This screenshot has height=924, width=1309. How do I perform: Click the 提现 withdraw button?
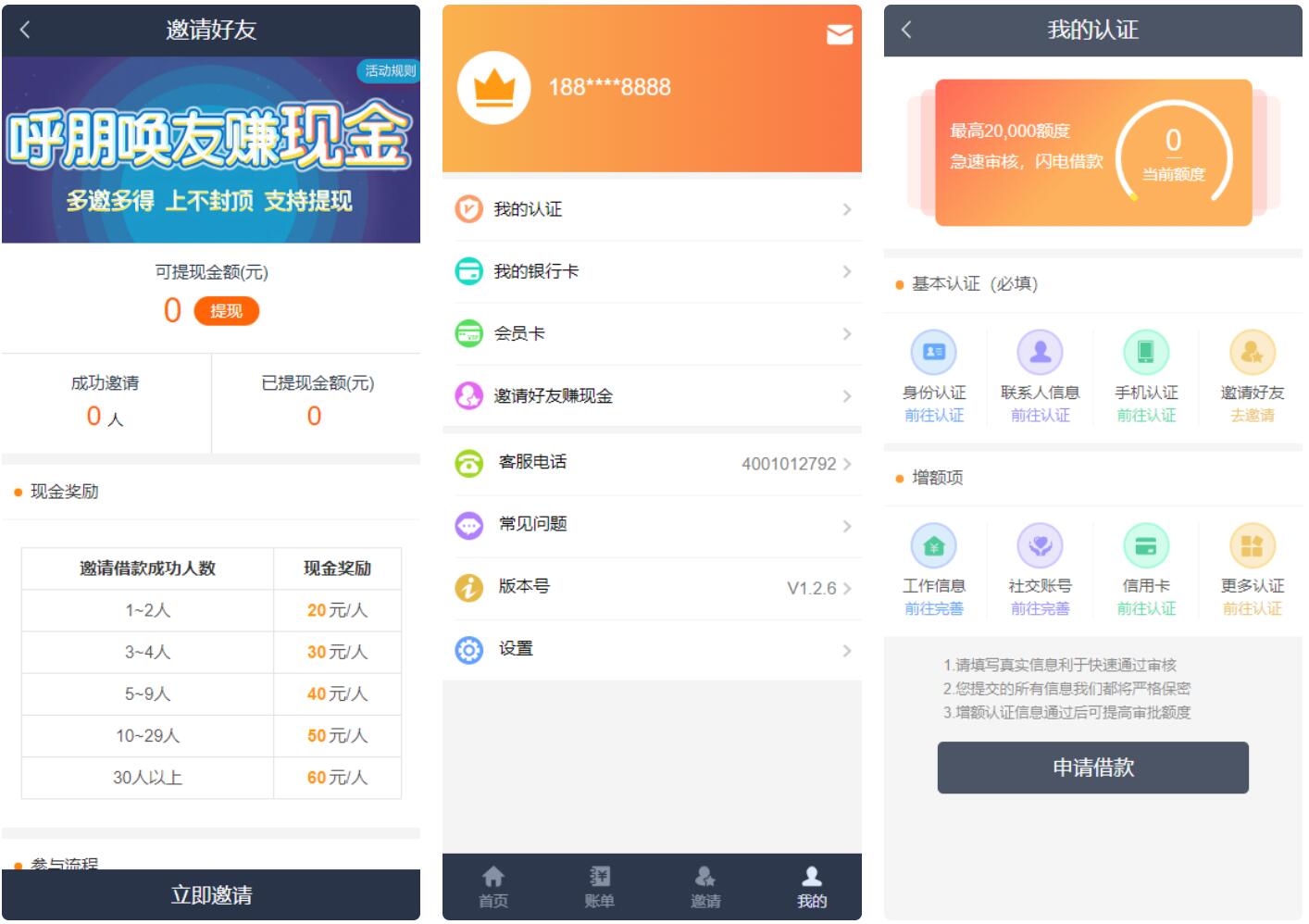pyautogui.click(x=228, y=311)
